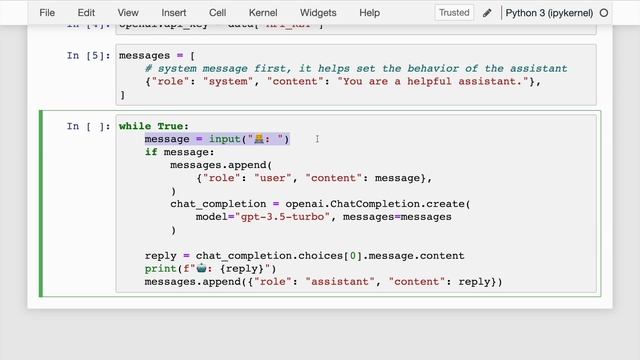Click the robot emoji in print statement

click(x=202, y=269)
